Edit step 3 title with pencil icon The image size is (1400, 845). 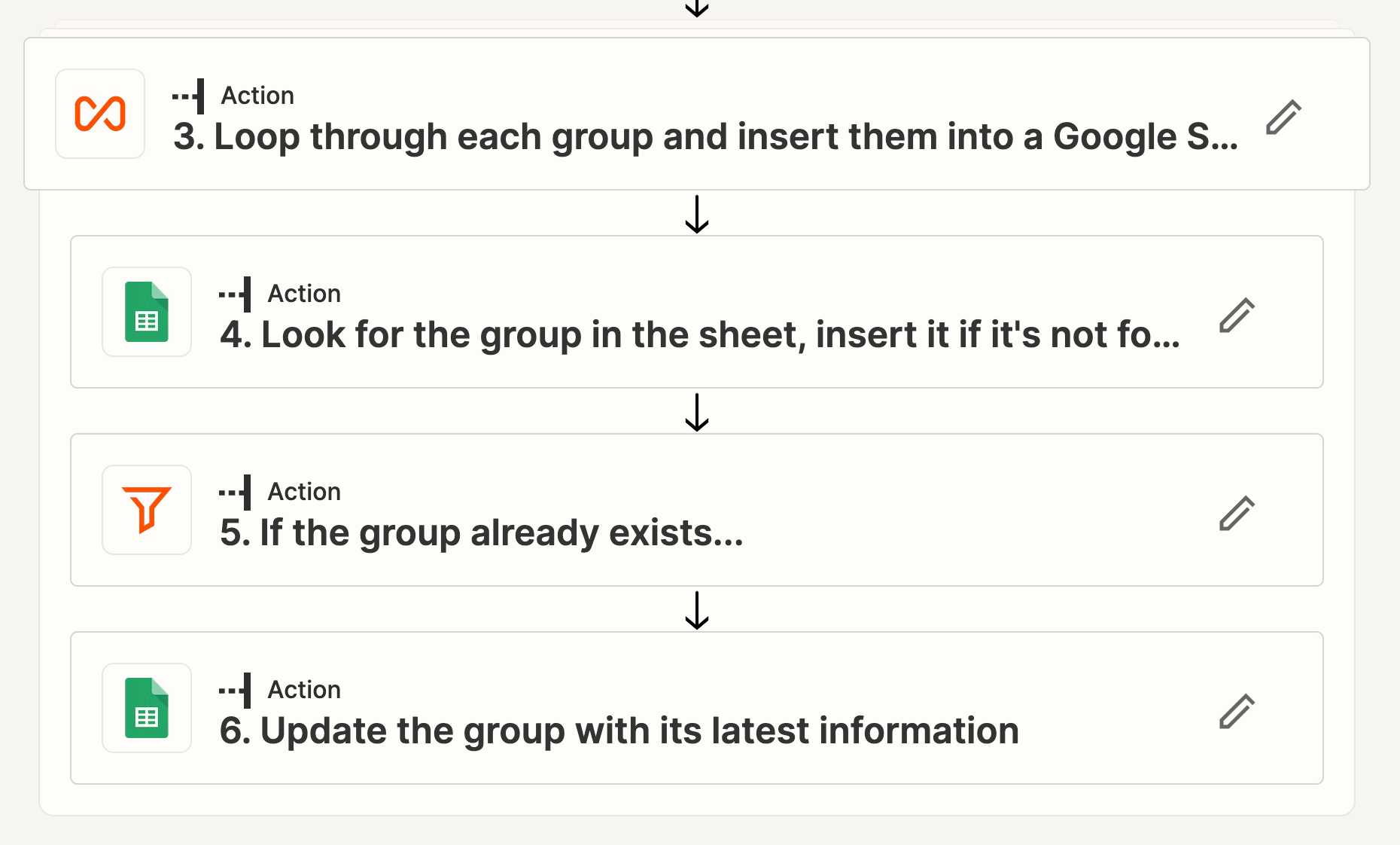(x=1283, y=117)
